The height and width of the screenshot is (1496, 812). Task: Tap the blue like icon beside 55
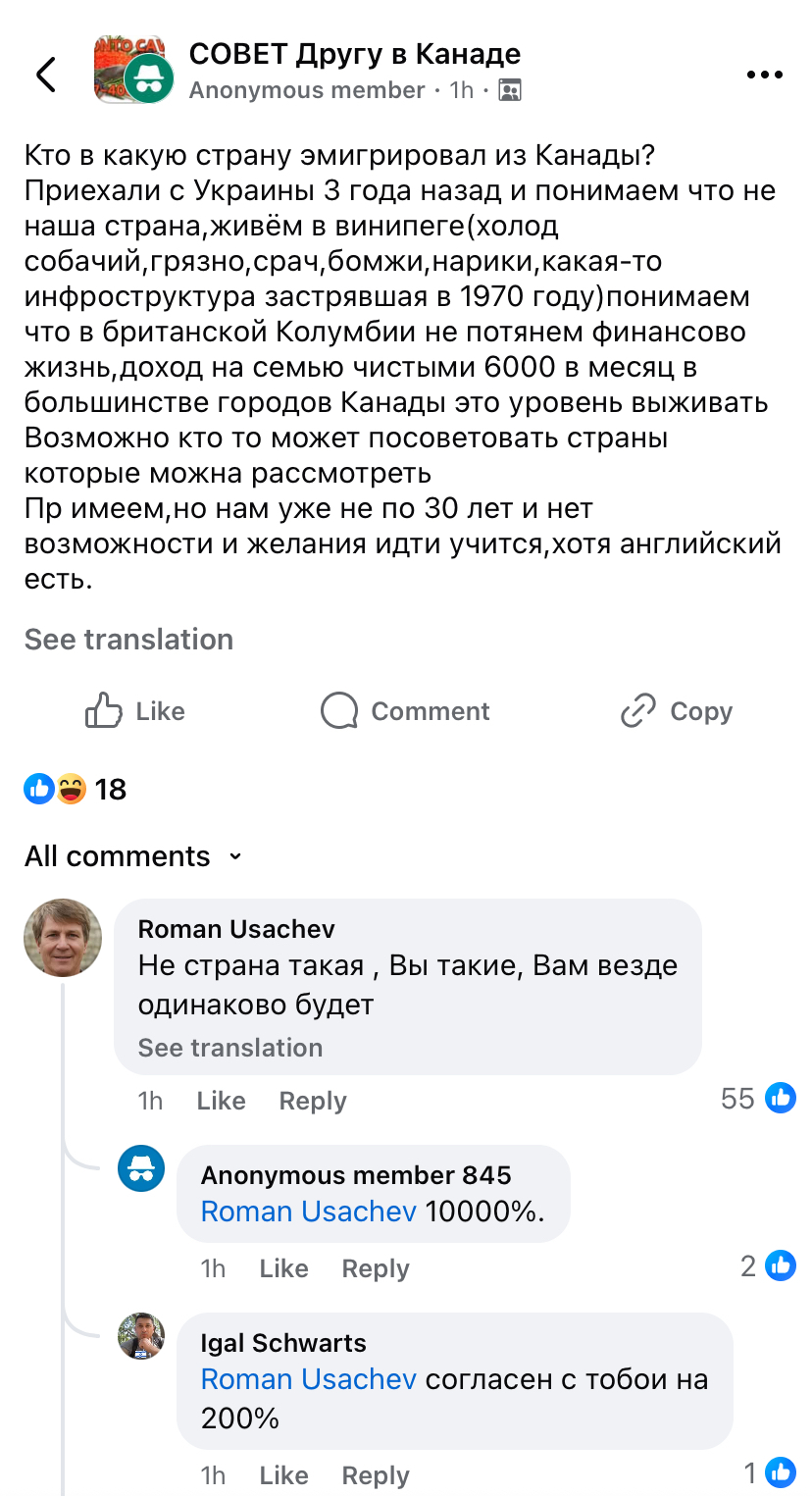point(781,1098)
